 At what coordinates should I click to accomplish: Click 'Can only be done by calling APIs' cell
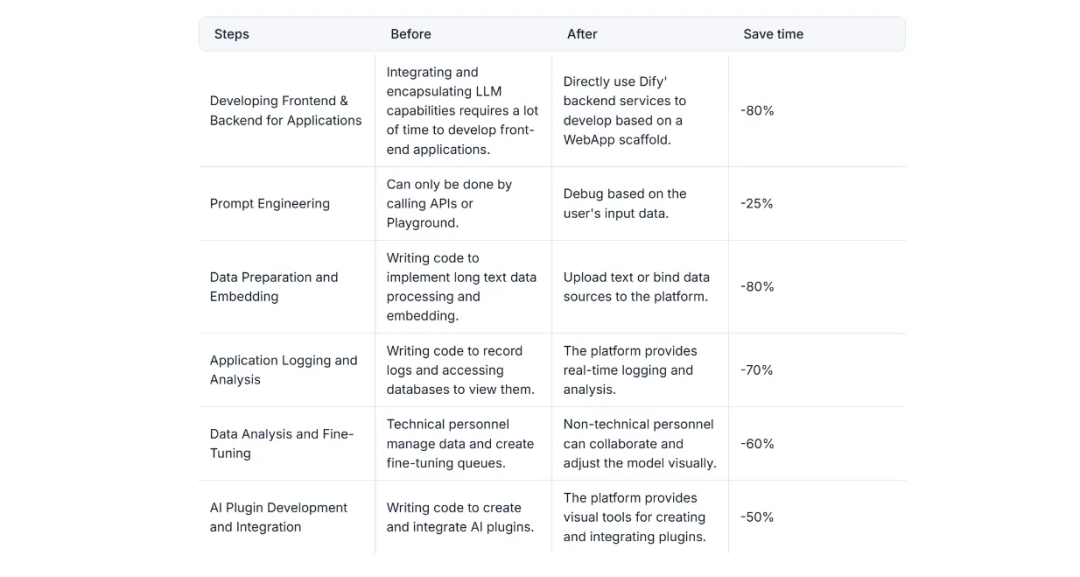coord(449,204)
